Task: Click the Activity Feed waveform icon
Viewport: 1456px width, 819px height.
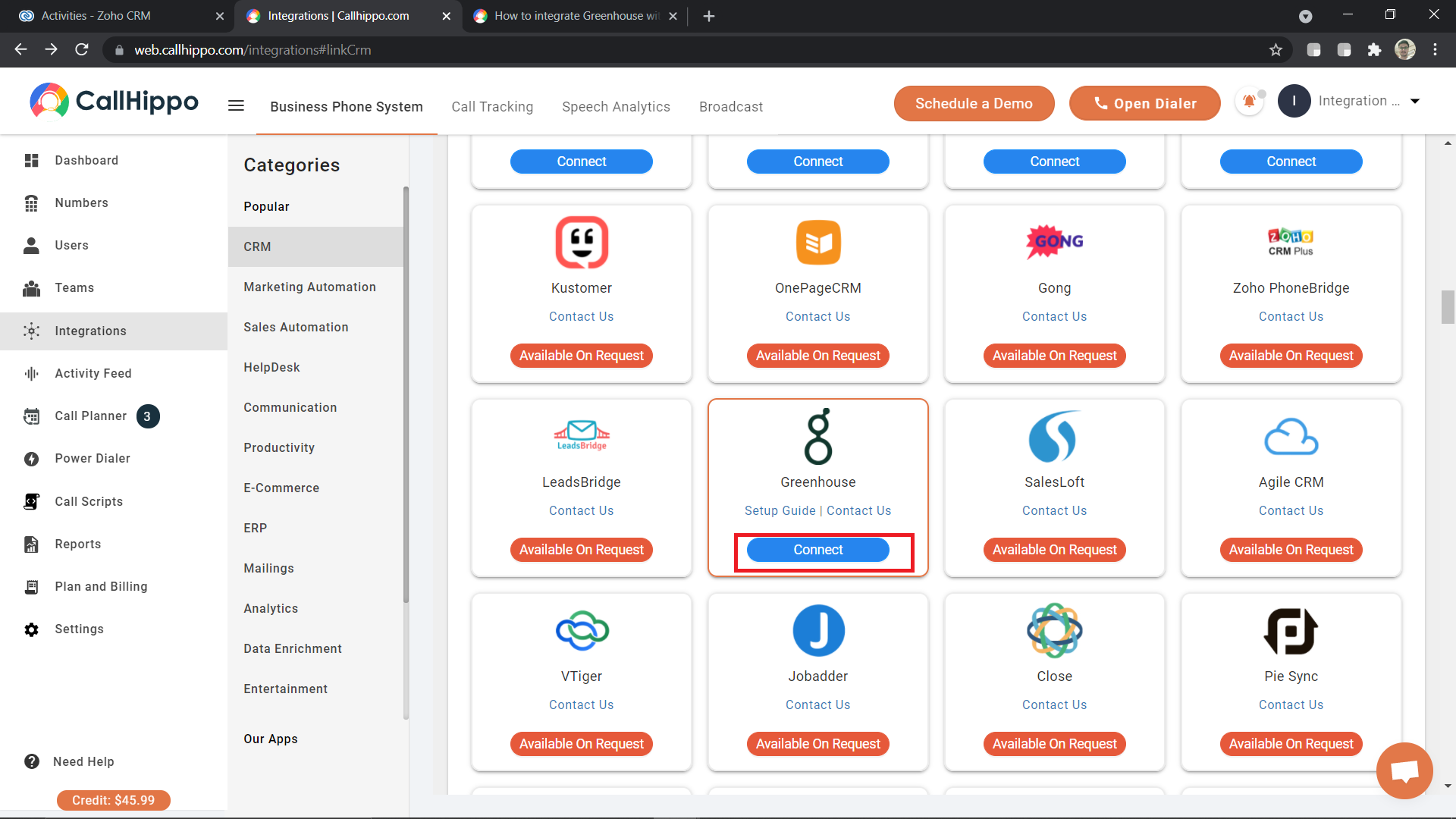Action: [31, 373]
